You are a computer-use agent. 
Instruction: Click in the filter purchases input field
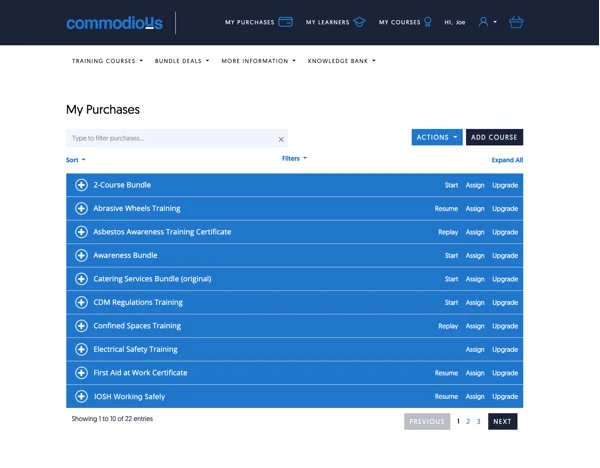coord(170,138)
